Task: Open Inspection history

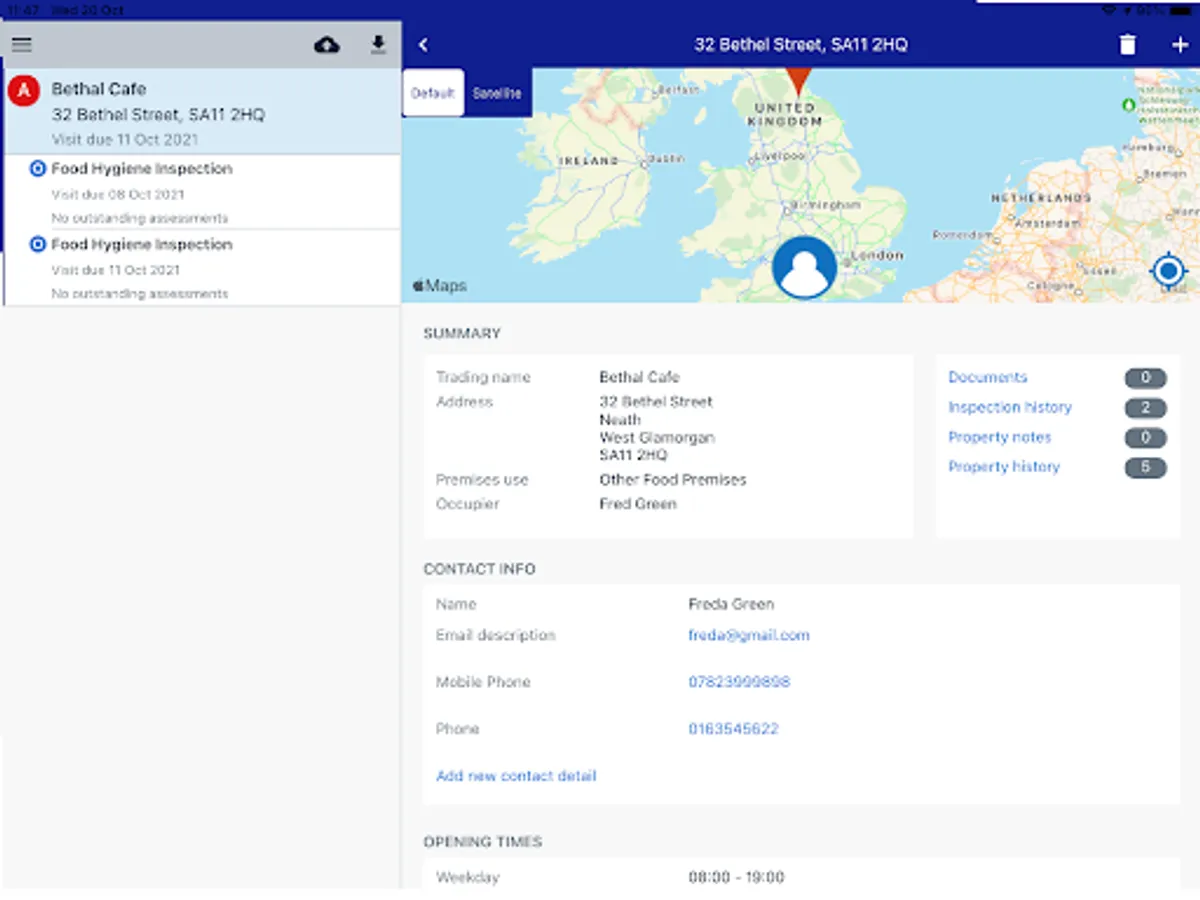Action: tap(1009, 407)
